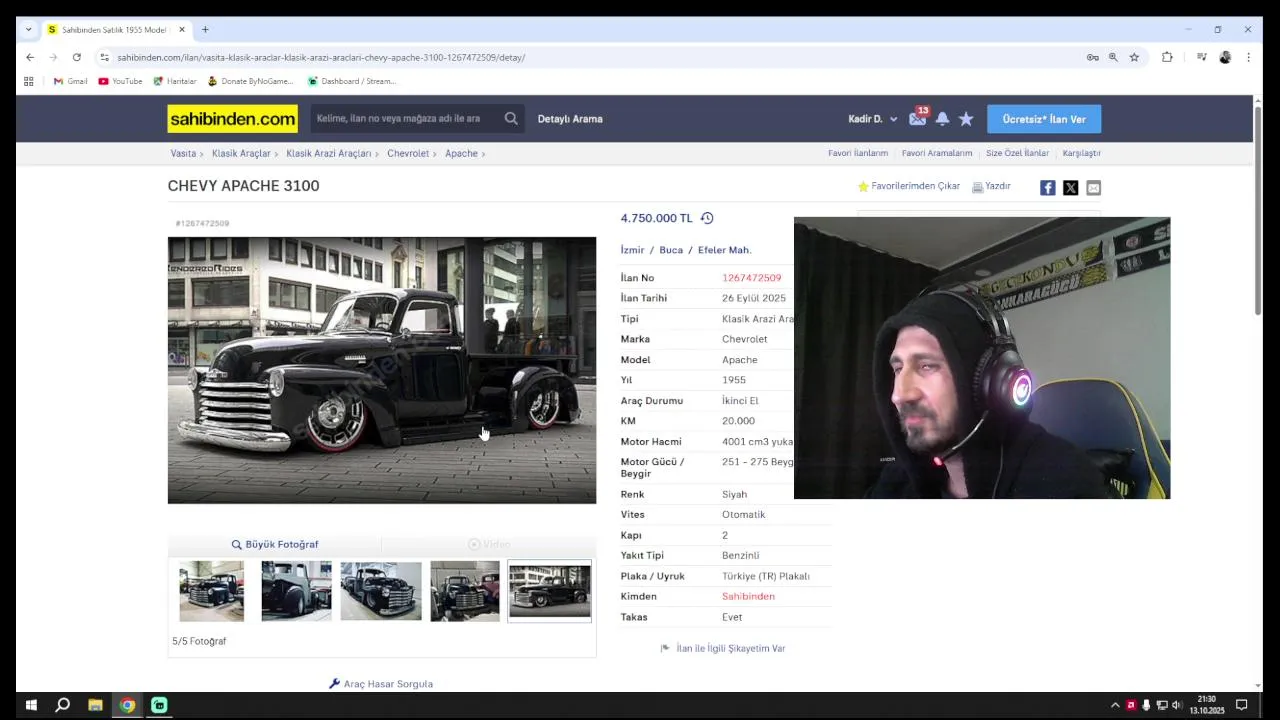
Task: Click listing number 1267472509
Action: pos(752,278)
